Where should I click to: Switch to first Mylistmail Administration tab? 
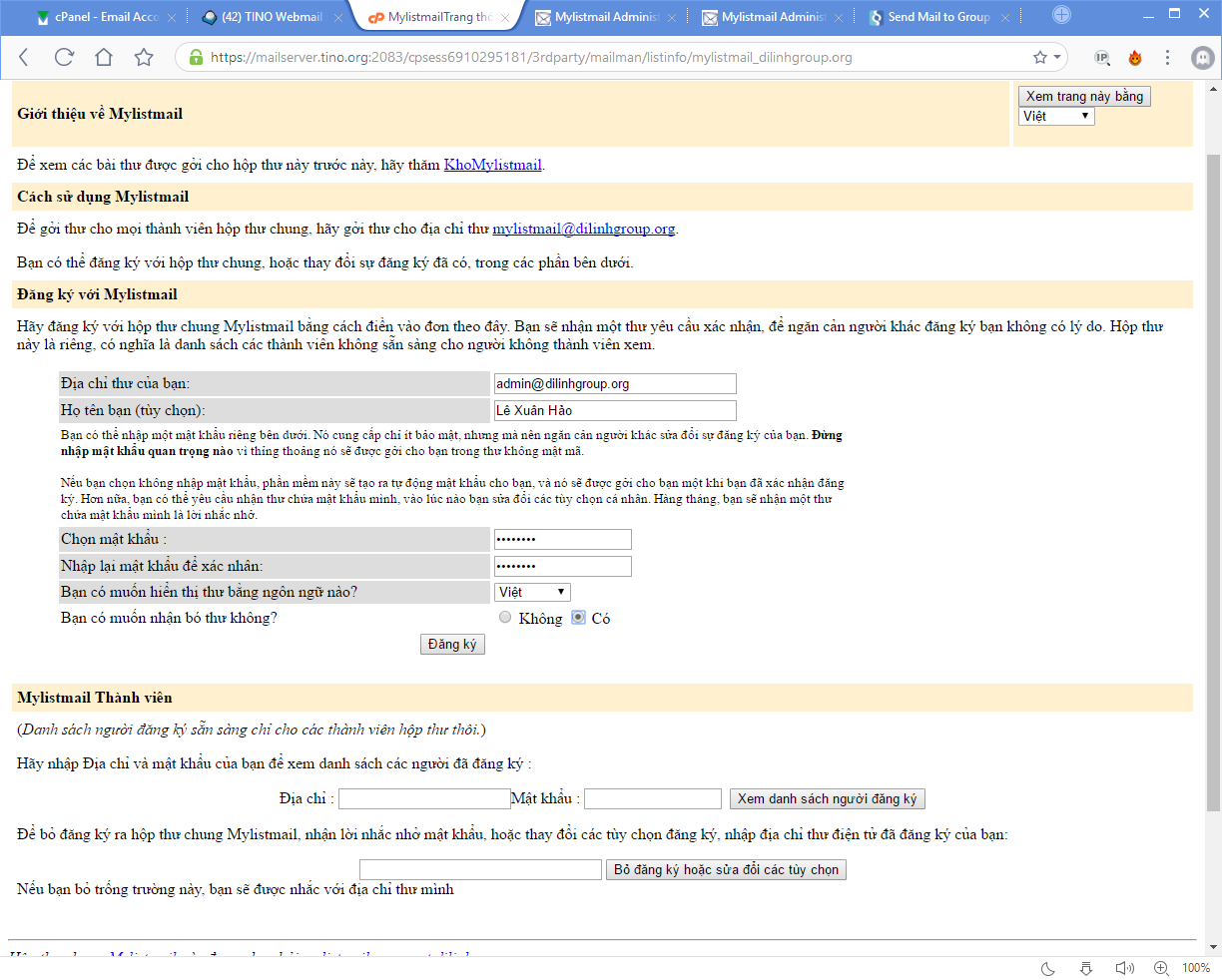point(606,17)
